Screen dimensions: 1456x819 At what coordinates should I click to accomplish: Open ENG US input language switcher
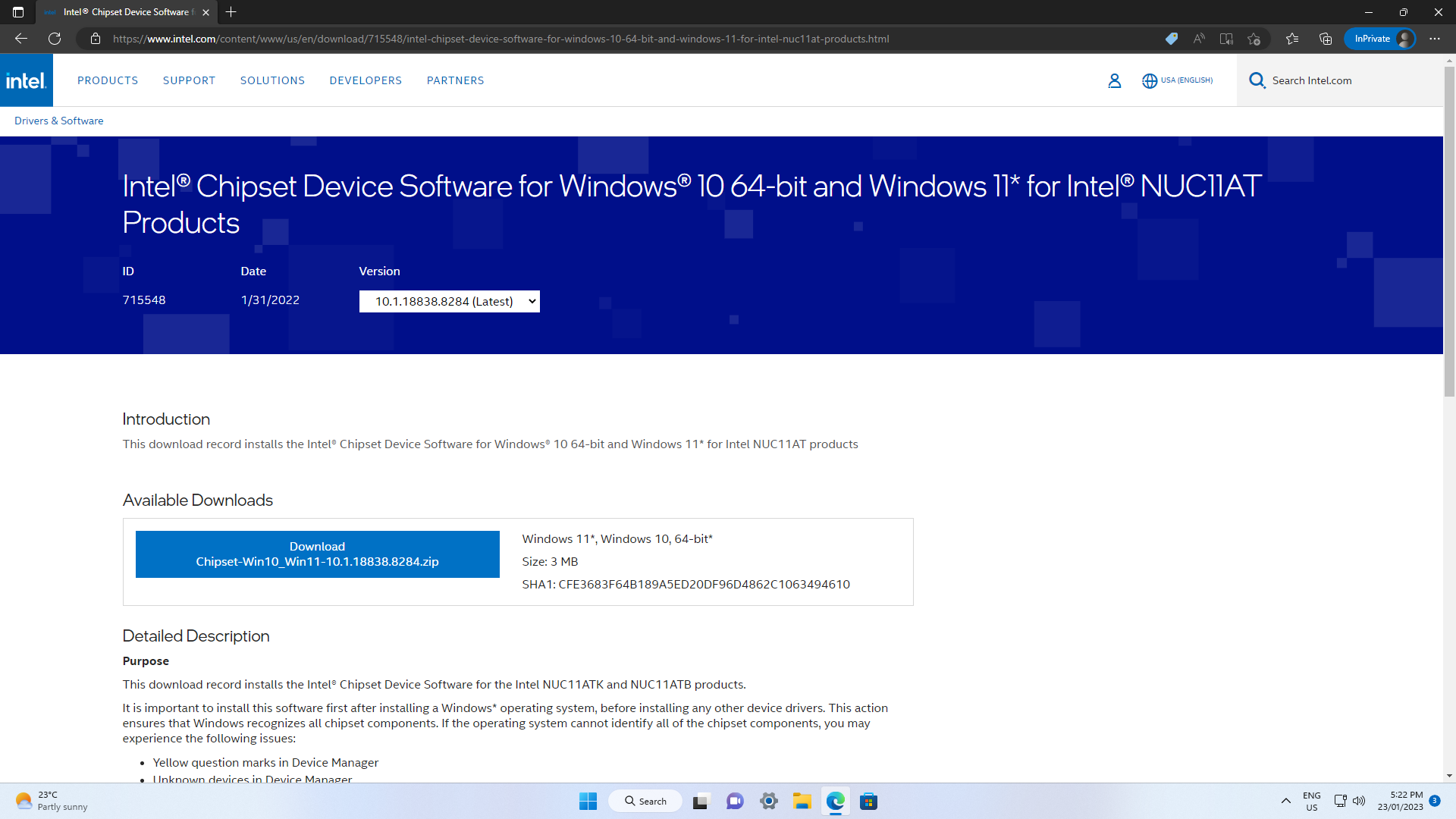1312,801
